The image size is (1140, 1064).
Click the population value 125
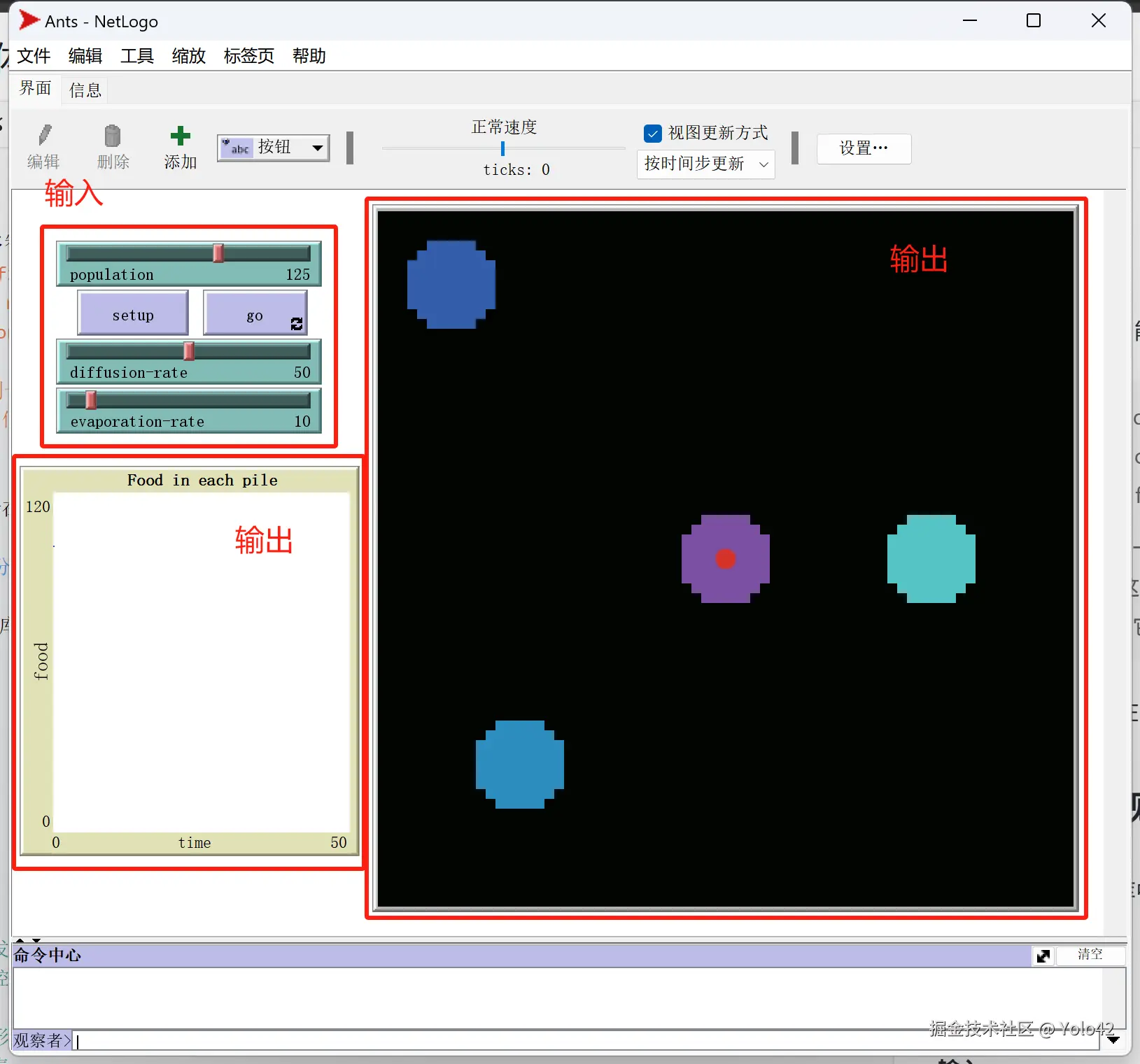[298, 274]
